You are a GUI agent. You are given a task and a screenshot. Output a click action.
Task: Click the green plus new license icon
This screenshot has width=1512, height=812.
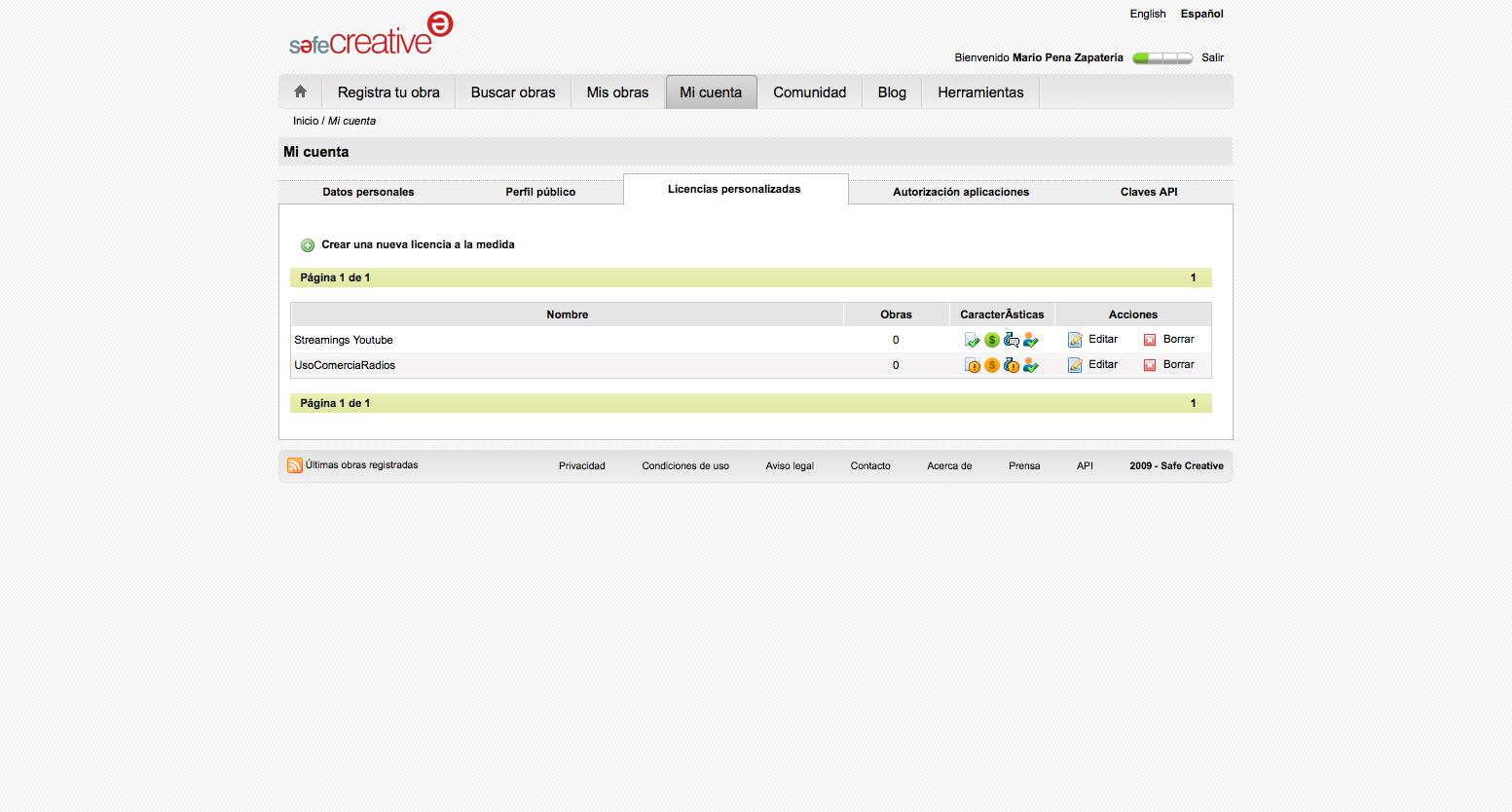(x=308, y=245)
